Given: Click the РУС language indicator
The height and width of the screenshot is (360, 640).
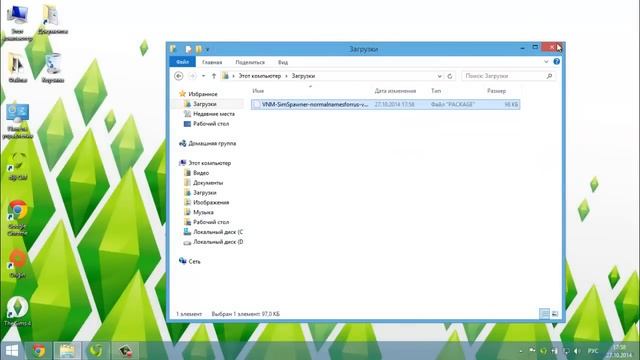Looking at the screenshot, I should point(592,351).
